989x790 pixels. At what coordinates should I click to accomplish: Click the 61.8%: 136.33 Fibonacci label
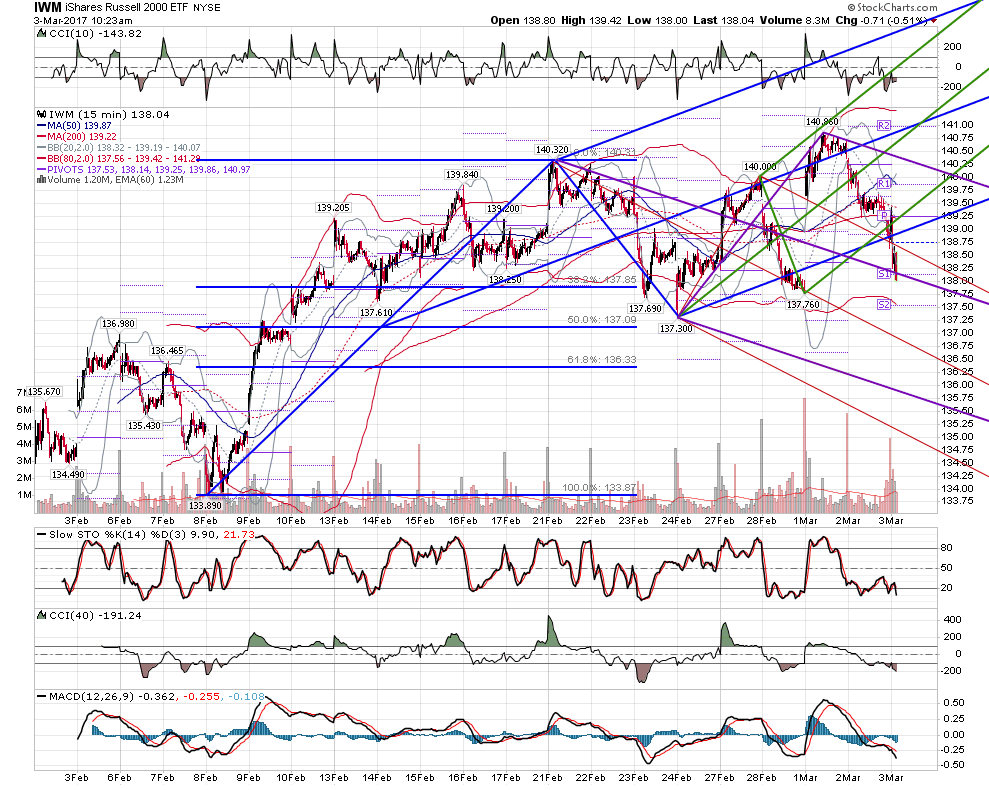click(x=602, y=360)
